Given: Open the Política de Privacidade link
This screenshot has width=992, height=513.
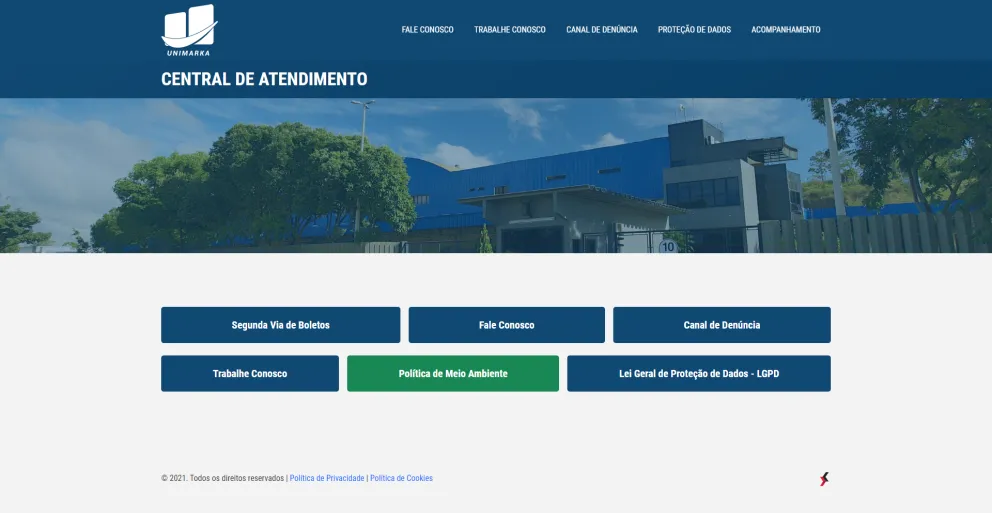Looking at the screenshot, I should click(327, 478).
